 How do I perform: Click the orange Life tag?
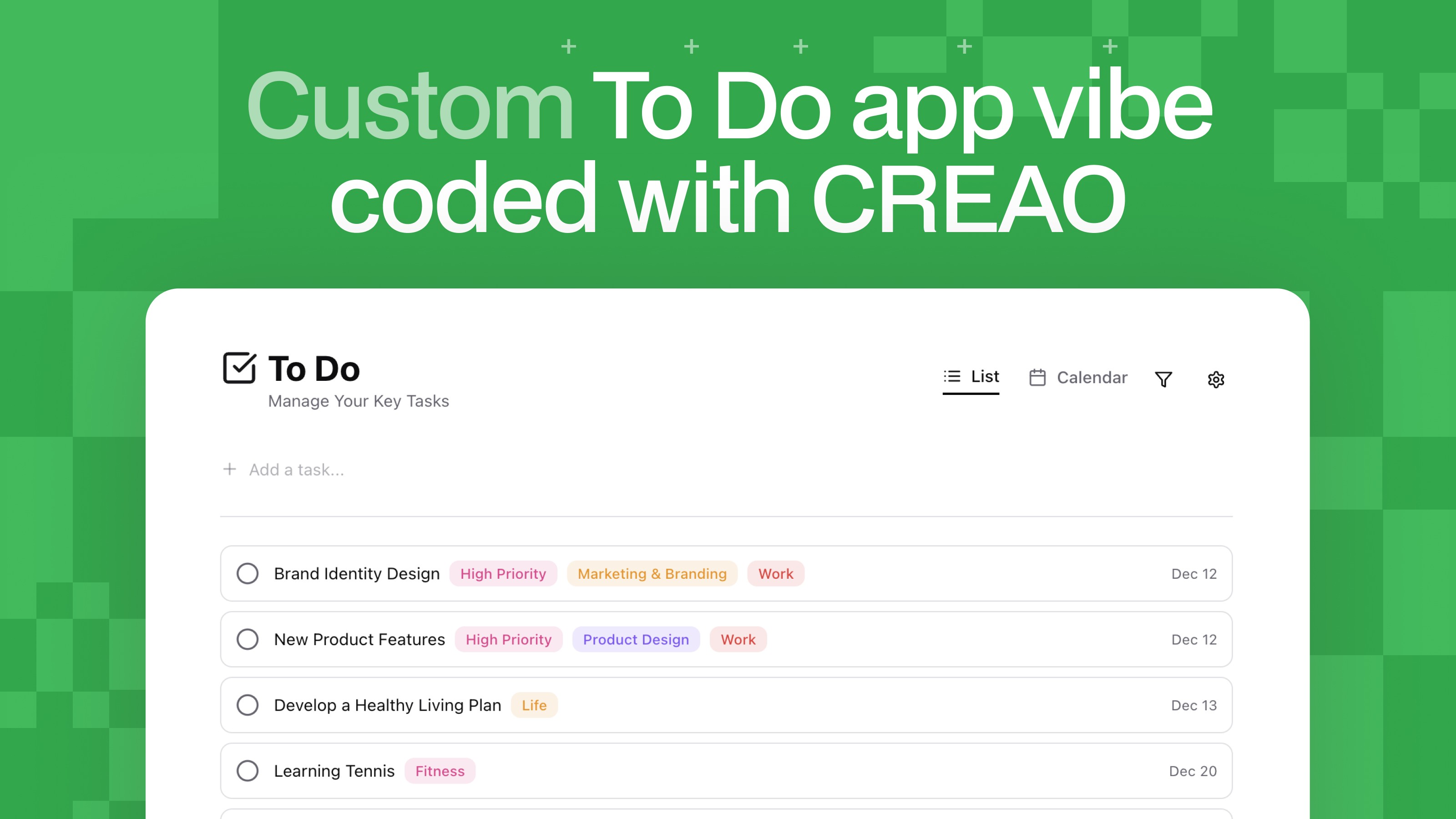click(x=534, y=705)
